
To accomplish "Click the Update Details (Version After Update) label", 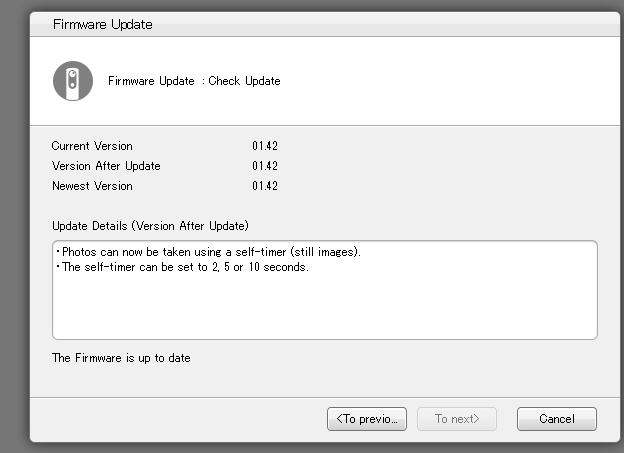I will [x=150, y=226].
